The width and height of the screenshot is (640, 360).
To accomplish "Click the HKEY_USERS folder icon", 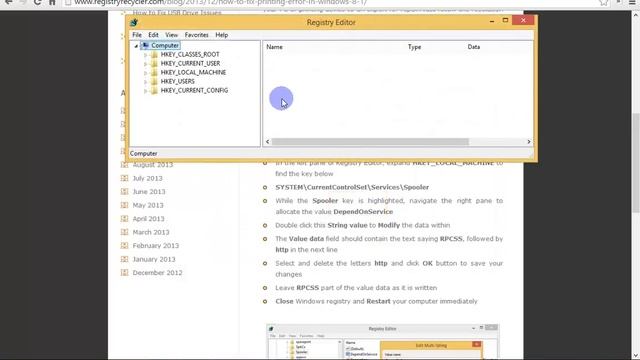I will [x=154, y=81].
